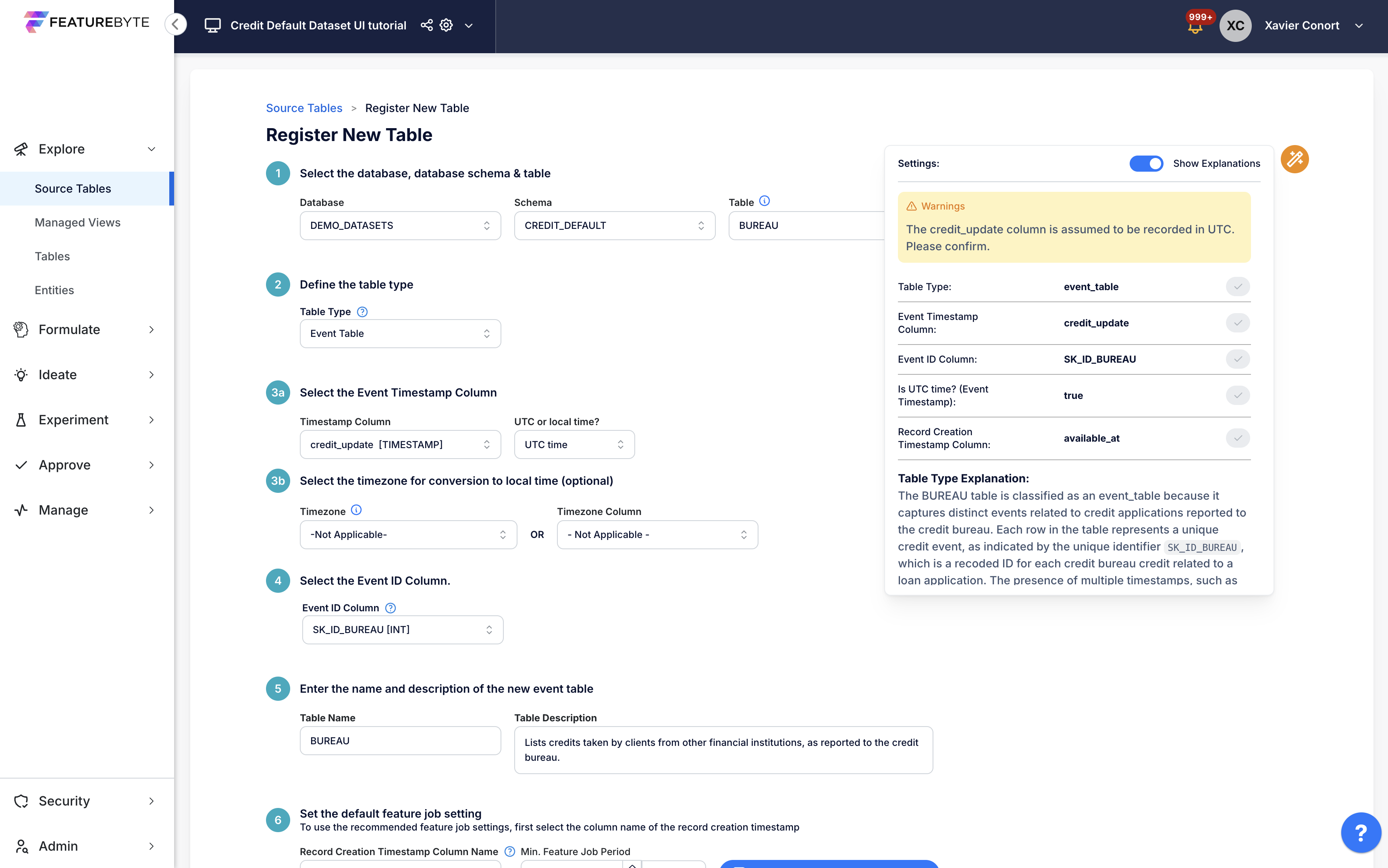Confirm the Event ID Column SK_ID_BUREAU checkmark

1238,359
